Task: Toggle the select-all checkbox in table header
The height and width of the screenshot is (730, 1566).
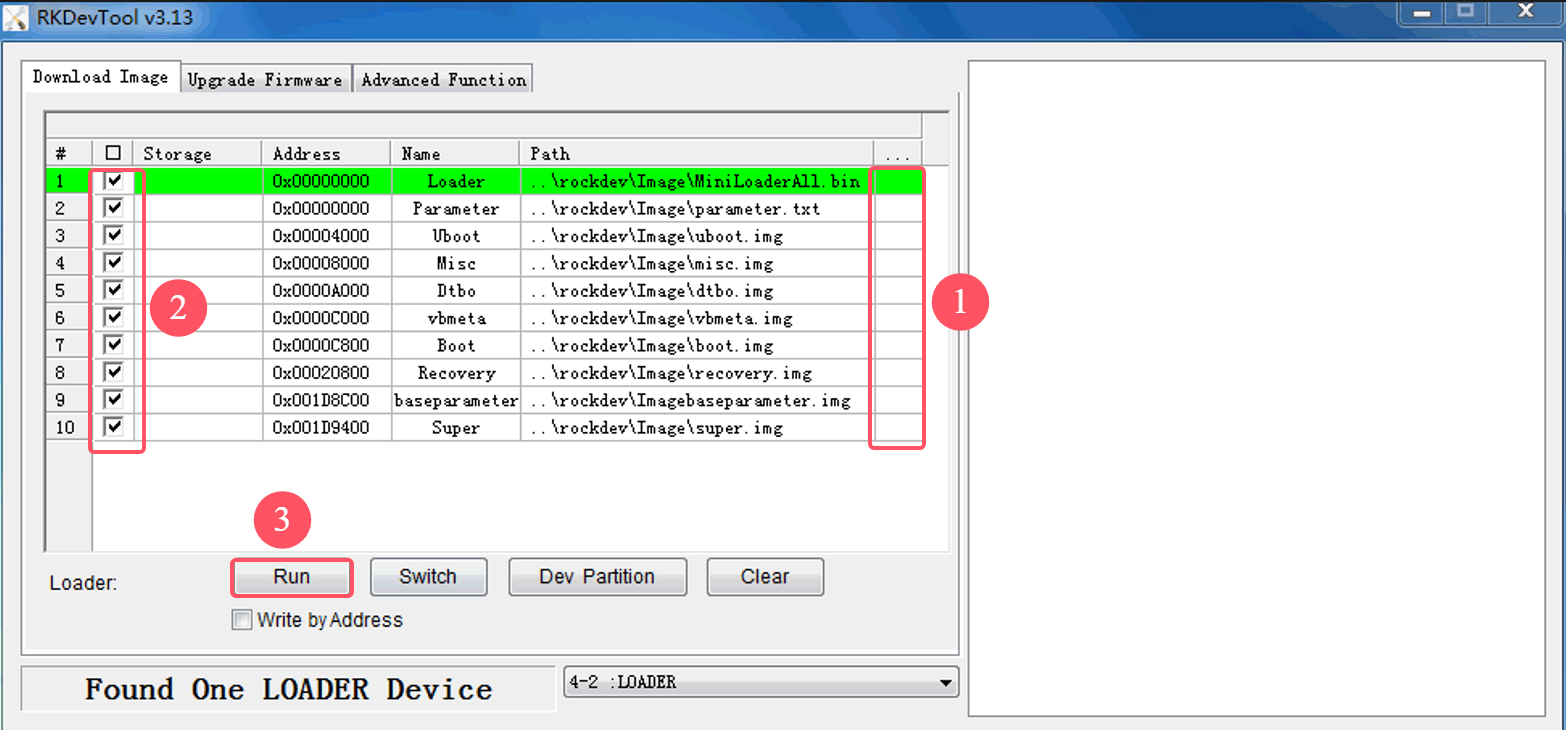Action: [x=113, y=153]
